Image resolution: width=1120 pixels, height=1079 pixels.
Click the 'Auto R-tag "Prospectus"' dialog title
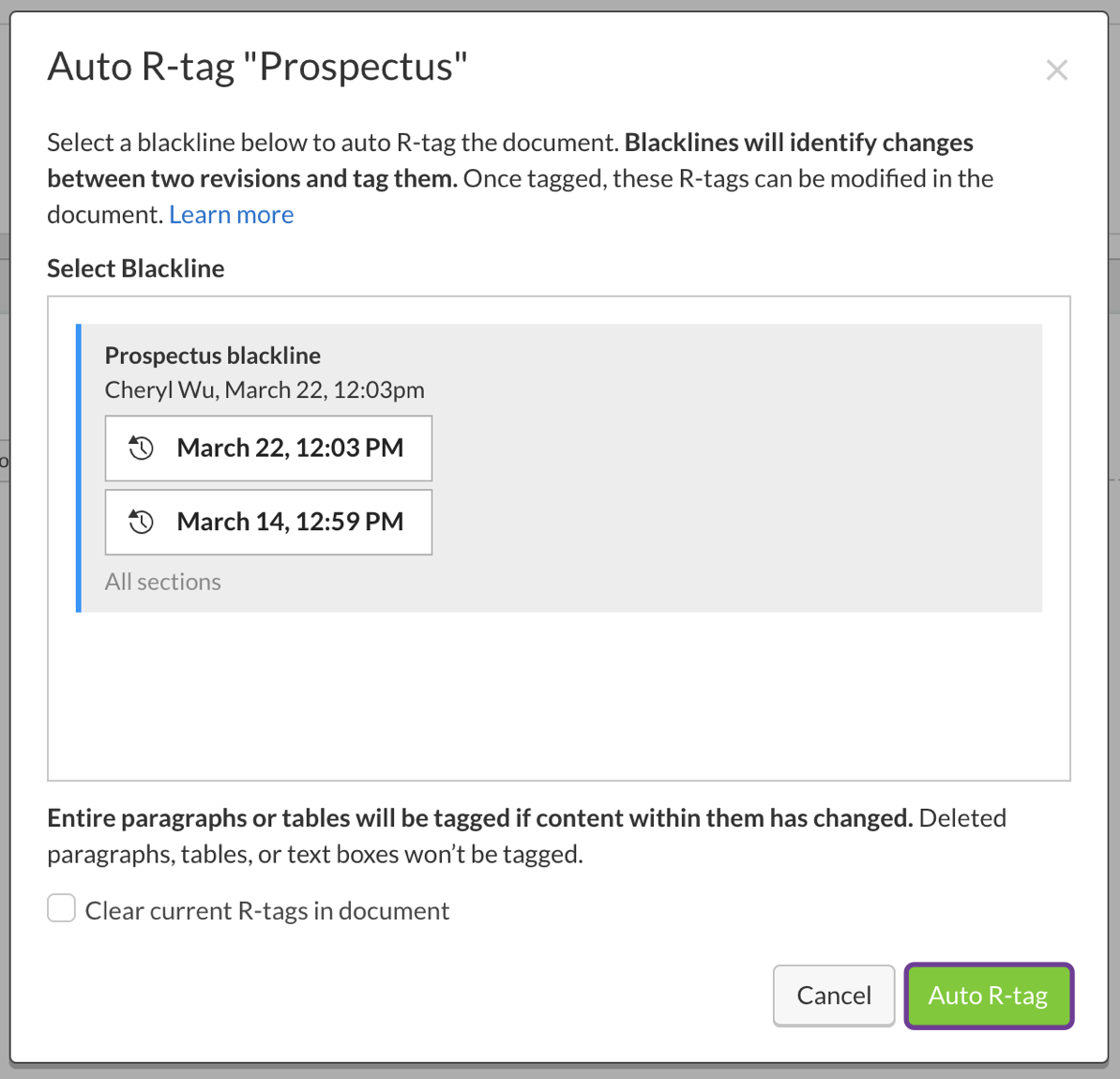(x=258, y=68)
